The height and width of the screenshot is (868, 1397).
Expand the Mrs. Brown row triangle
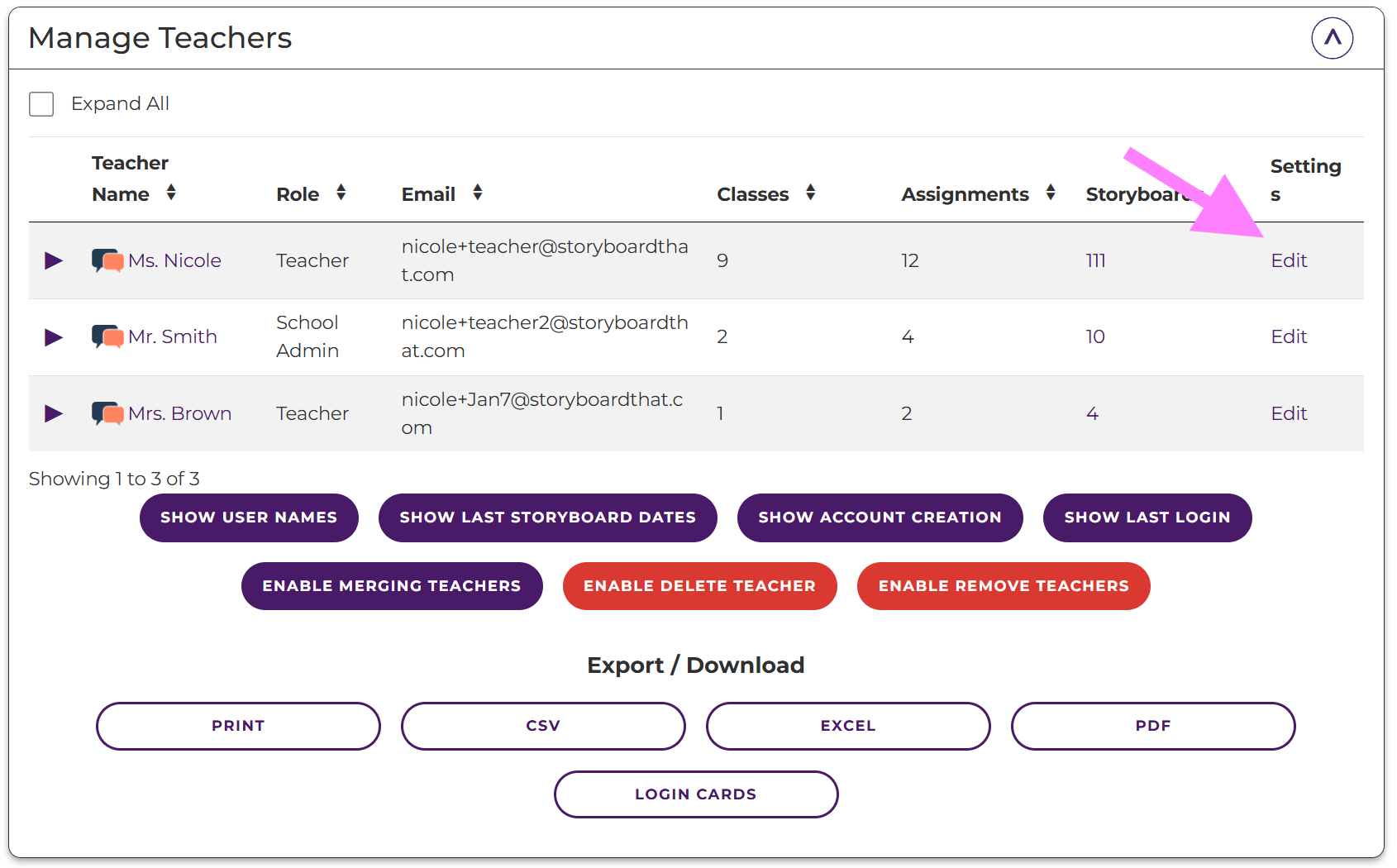[54, 413]
